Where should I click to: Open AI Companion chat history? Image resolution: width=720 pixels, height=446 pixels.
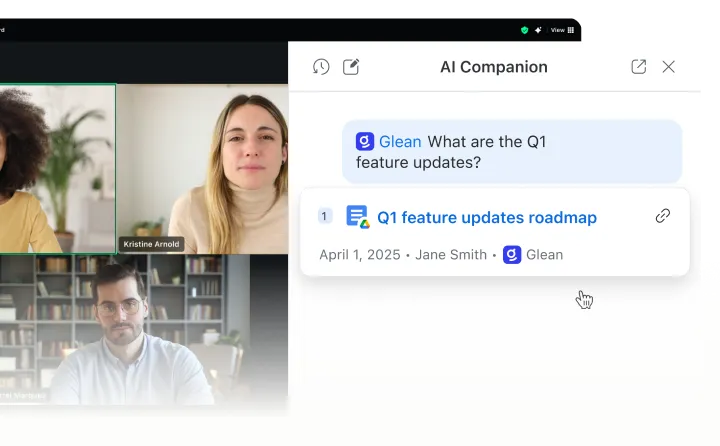click(321, 67)
